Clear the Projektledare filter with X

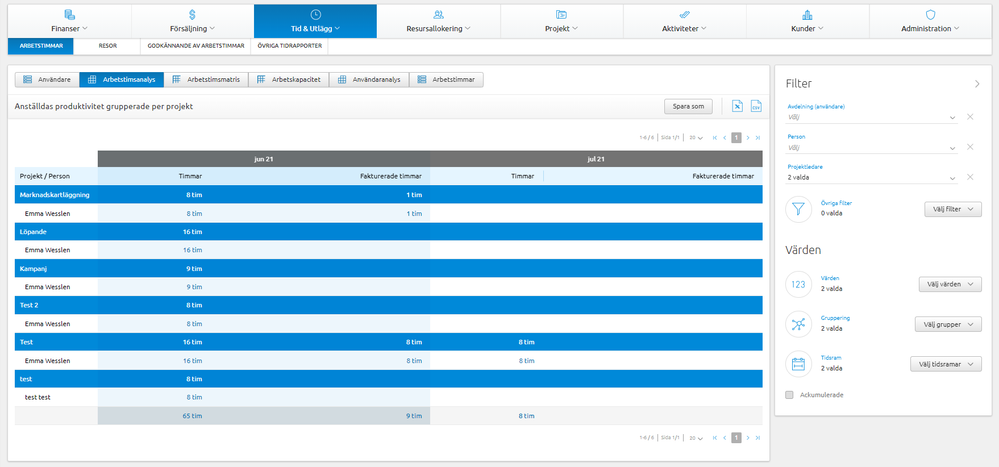coord(970,176)
